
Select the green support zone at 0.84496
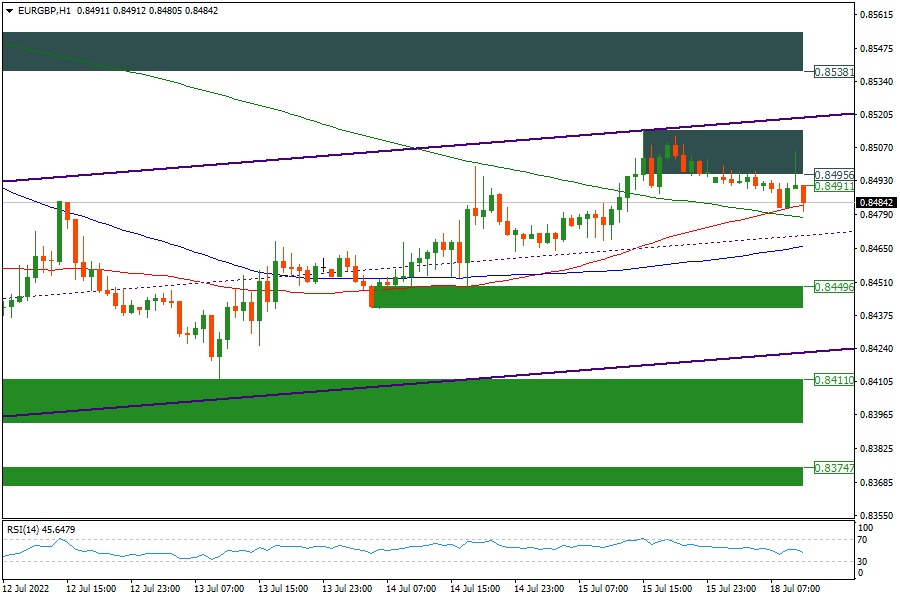587,296
